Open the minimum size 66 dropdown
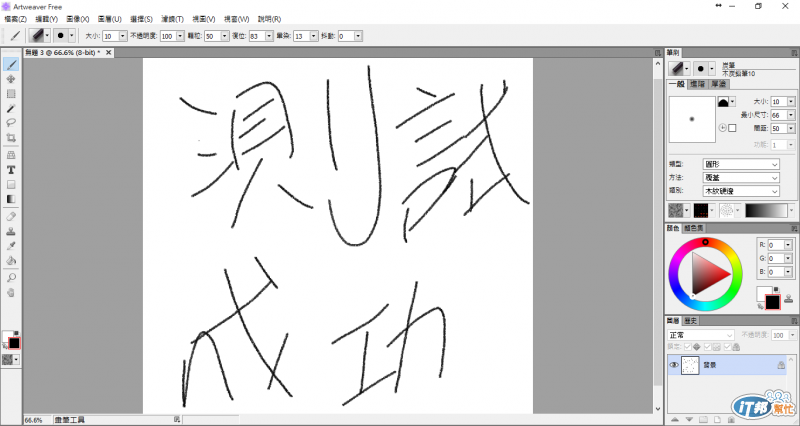The image size is (800, 426). coord(791,115)
